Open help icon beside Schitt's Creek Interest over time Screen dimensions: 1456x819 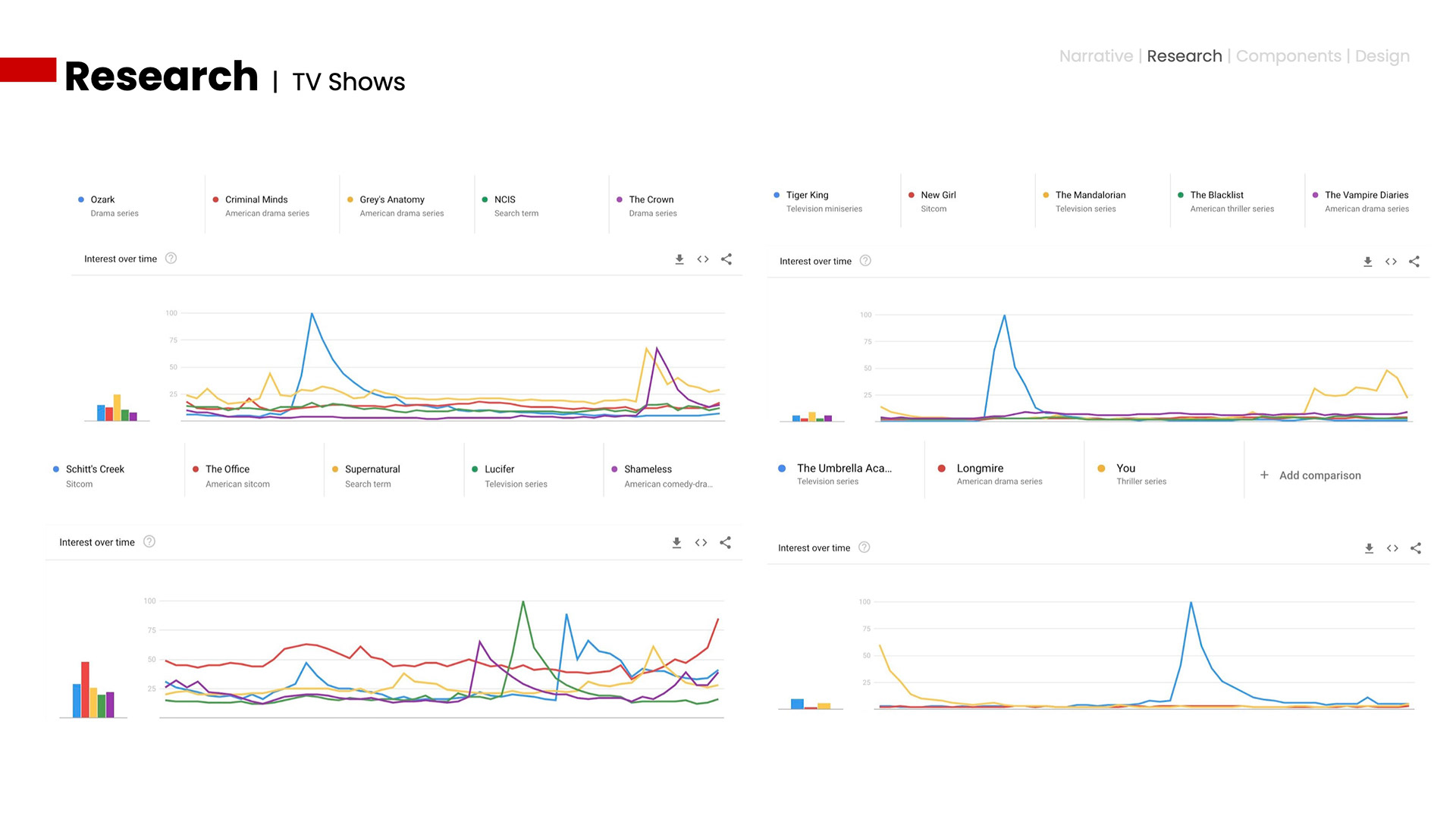coord(149,541)
